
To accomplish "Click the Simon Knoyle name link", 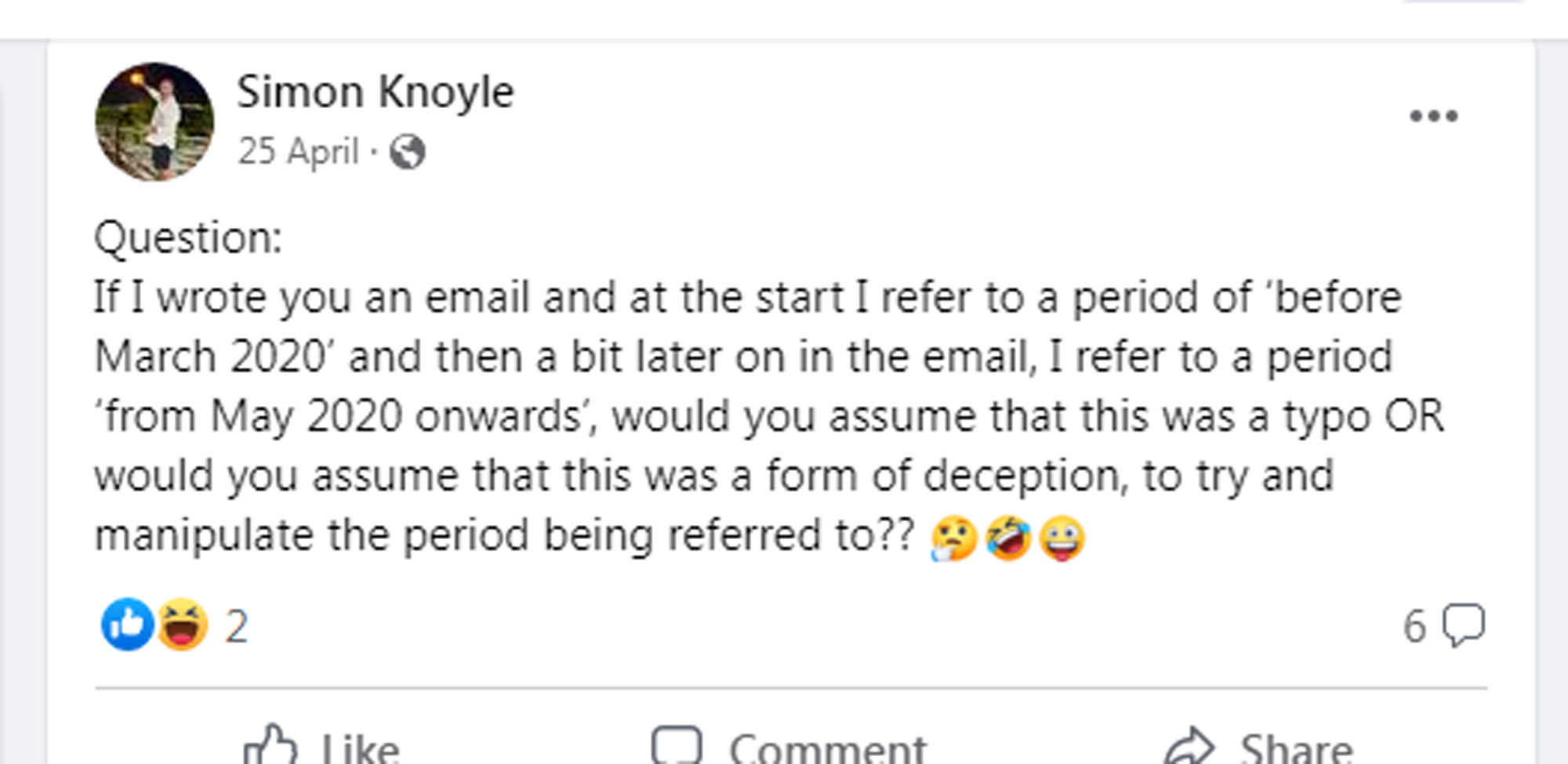I will [376, 93].
